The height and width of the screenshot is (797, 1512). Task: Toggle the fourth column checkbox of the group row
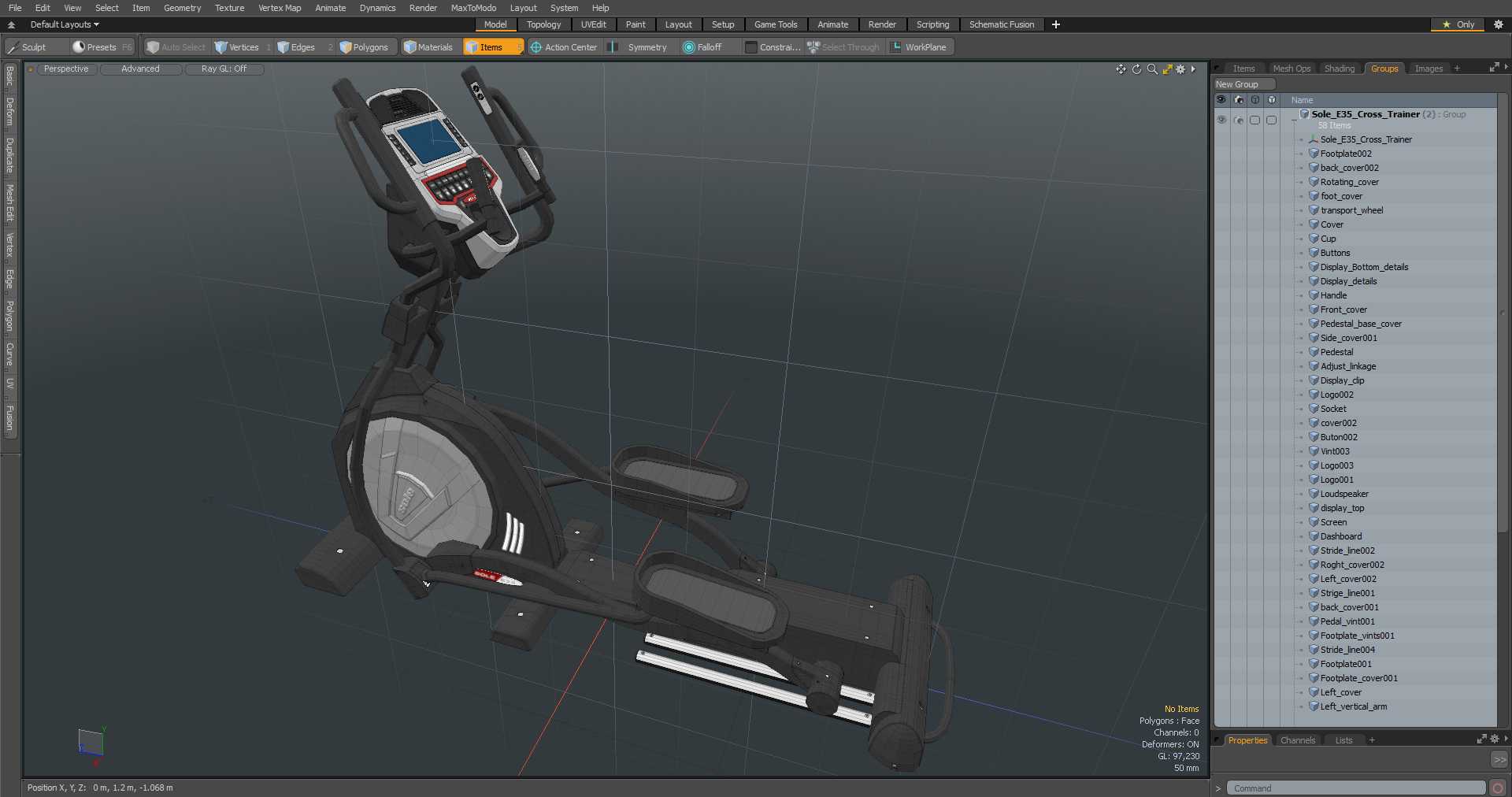click(x=1272, y=120)
